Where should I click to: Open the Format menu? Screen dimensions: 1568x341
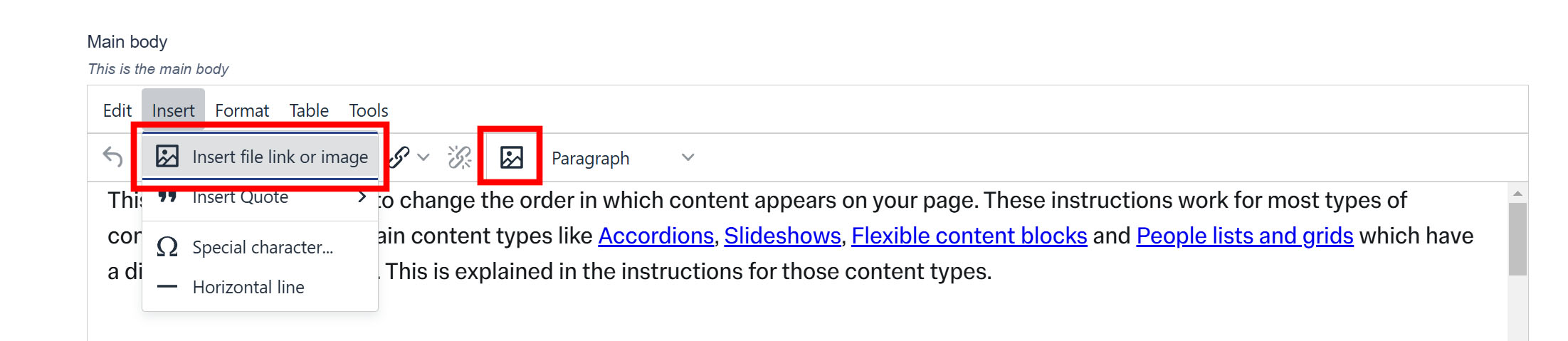pos(242,110)
